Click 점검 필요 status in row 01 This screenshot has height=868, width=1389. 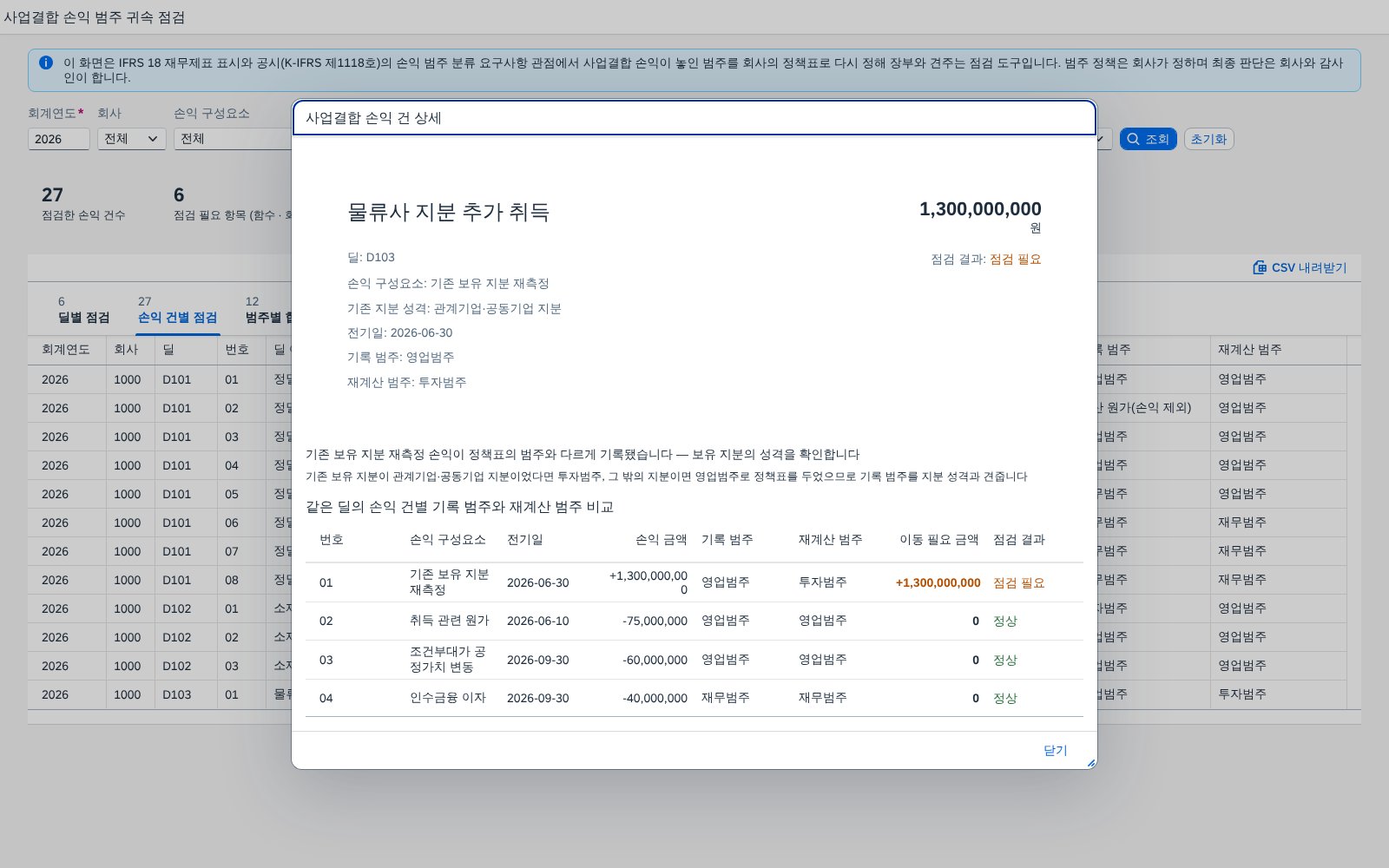pos(1019,583)
